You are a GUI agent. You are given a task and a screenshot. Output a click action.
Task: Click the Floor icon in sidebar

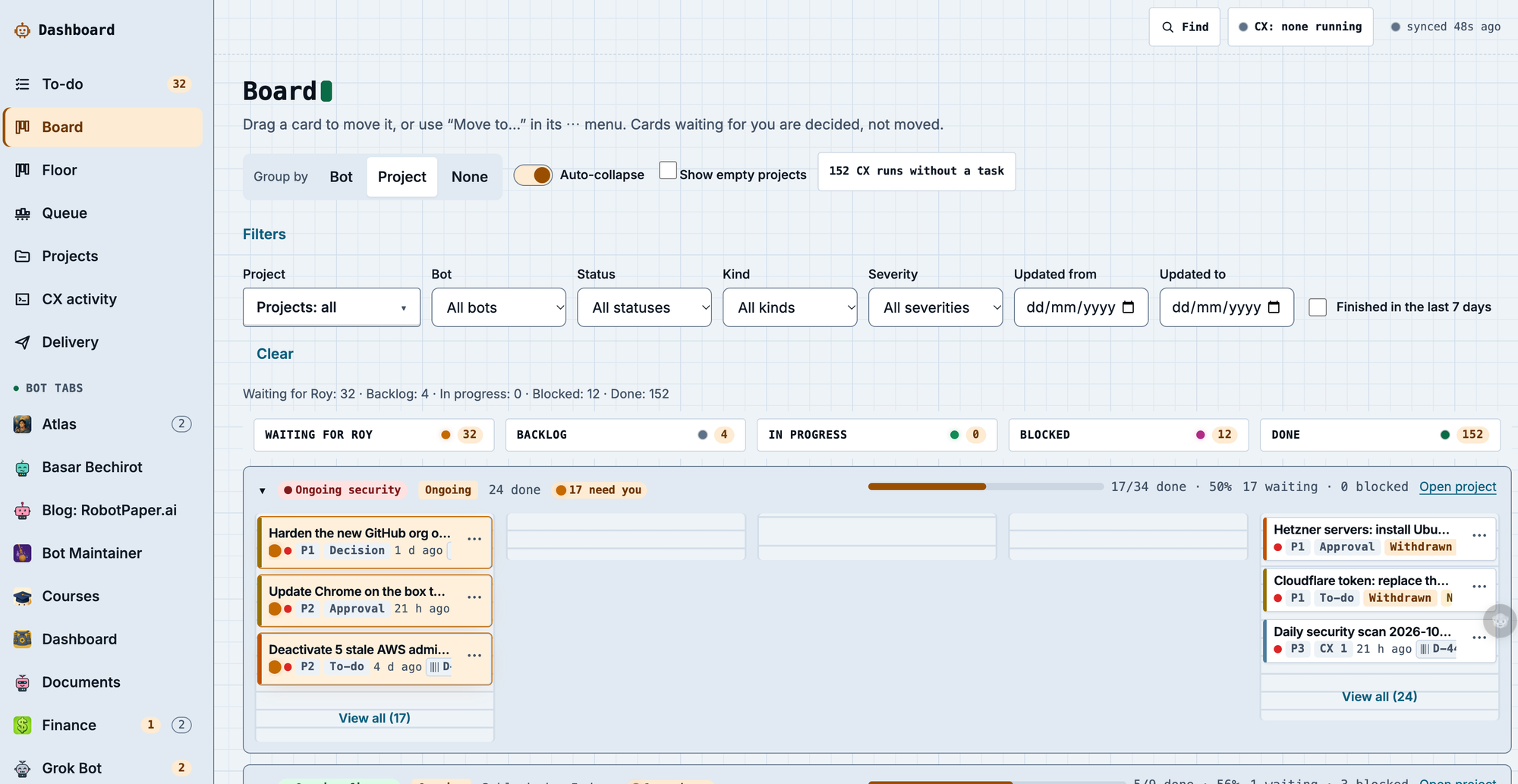pos(23,170)
